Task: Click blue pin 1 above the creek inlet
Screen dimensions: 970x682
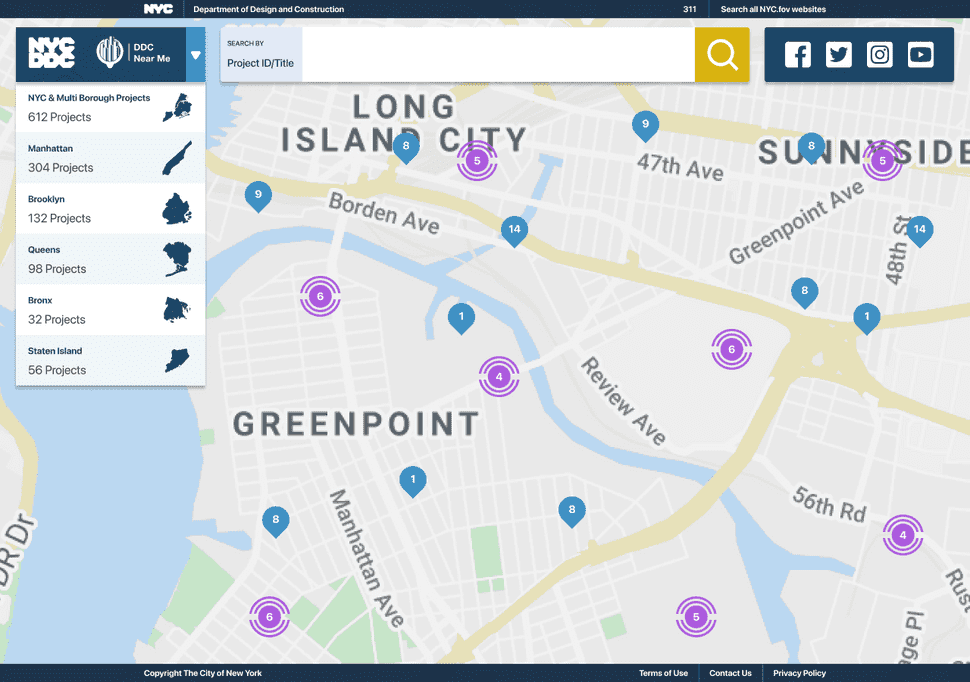Action: coord(461,318)
